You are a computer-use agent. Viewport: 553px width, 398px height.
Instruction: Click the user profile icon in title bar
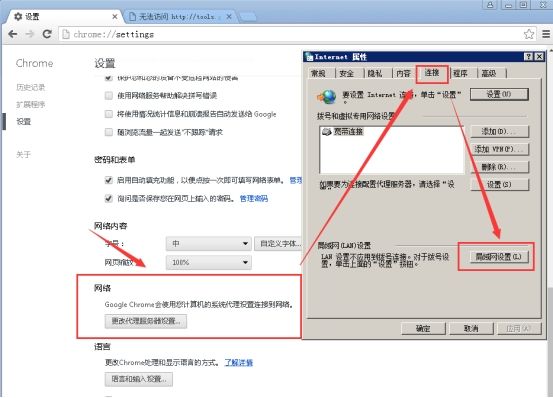pos(490,5)
